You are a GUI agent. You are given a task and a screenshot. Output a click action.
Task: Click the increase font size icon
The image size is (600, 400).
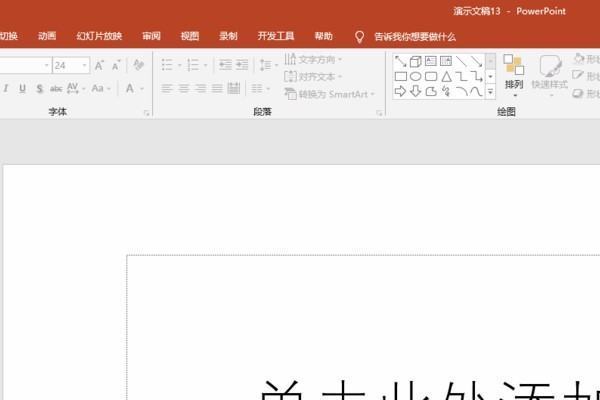pos(99,65)
